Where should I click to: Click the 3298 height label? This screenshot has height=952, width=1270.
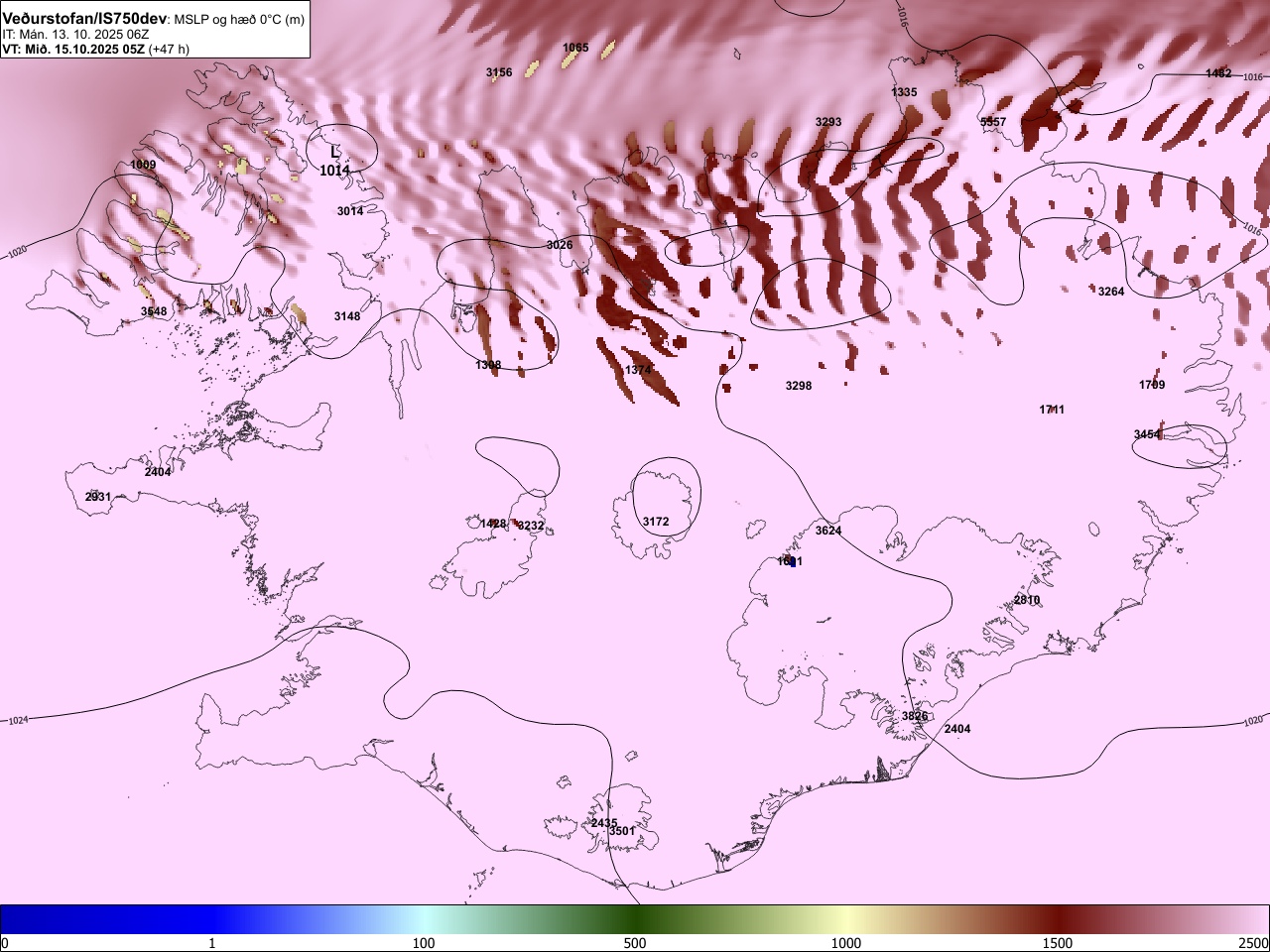click(x=799, y=386)
